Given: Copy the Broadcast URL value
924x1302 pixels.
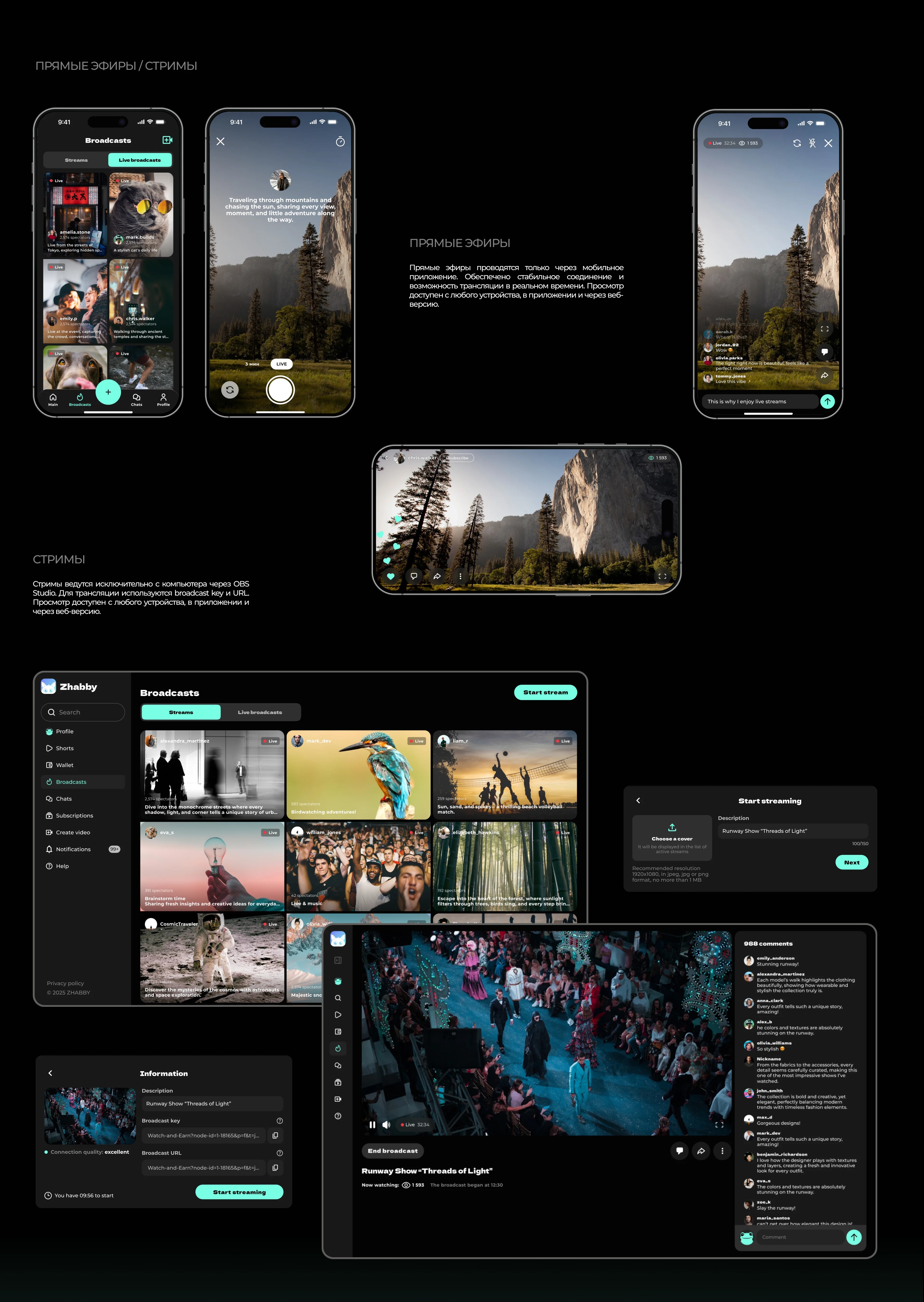Looking at the screenshot, I should (275, 1168).
